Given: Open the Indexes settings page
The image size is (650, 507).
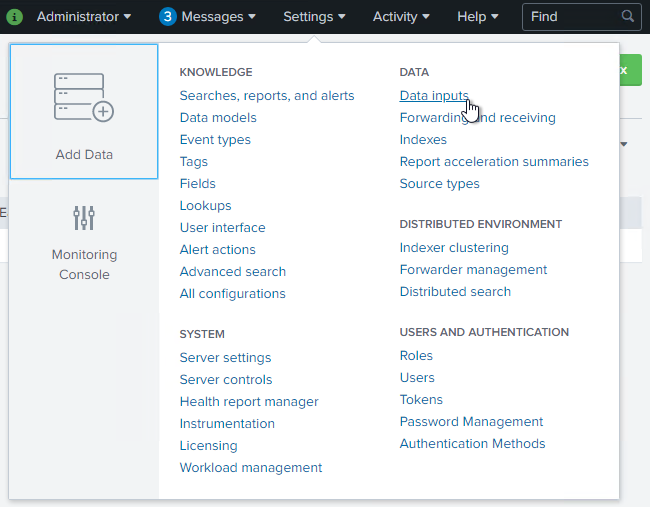Looking at the screenshot, I should [423, 140].
